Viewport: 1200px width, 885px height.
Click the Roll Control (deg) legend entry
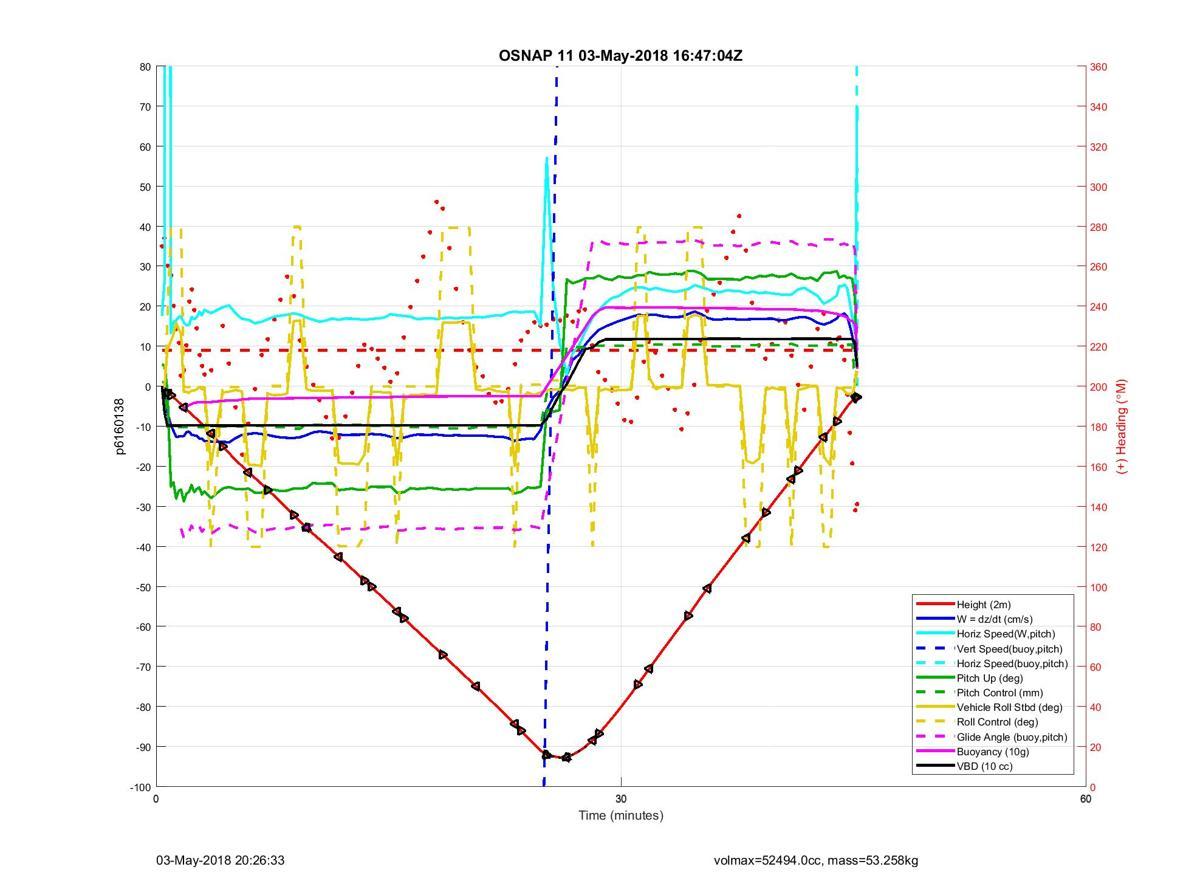click(x=997, y=722)
